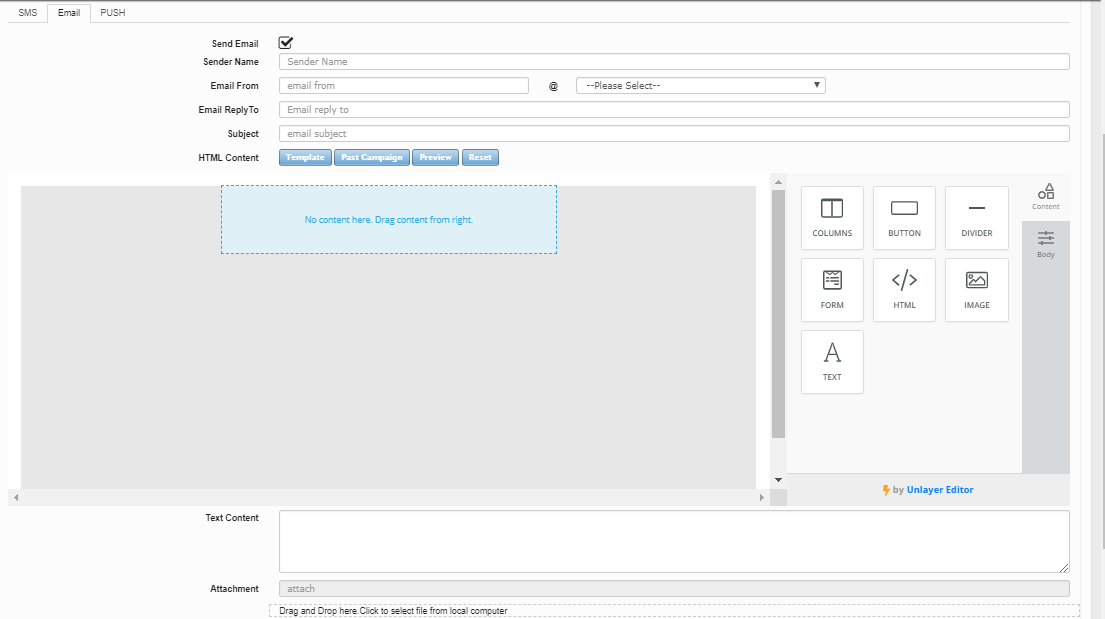Click the attachment drag and drop area

(x=673, y=611)
